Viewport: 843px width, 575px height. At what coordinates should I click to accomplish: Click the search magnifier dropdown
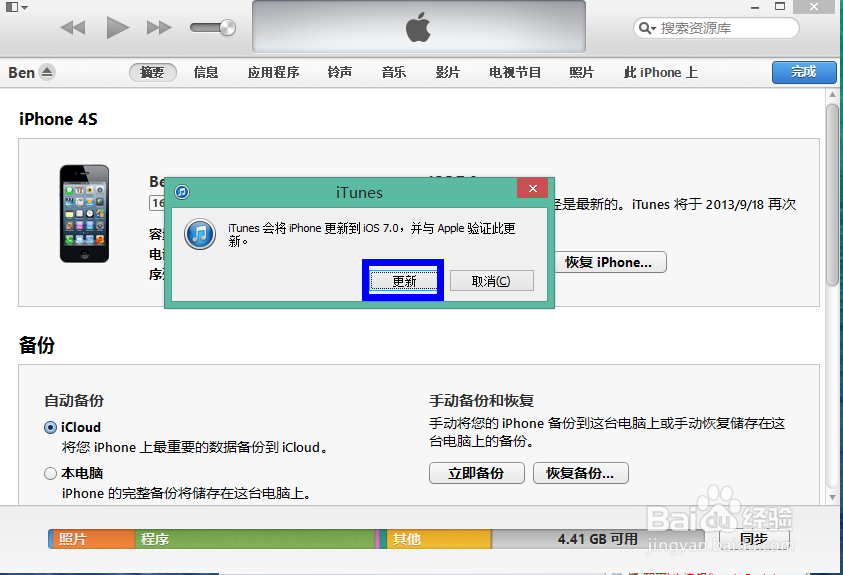point(647,28)
